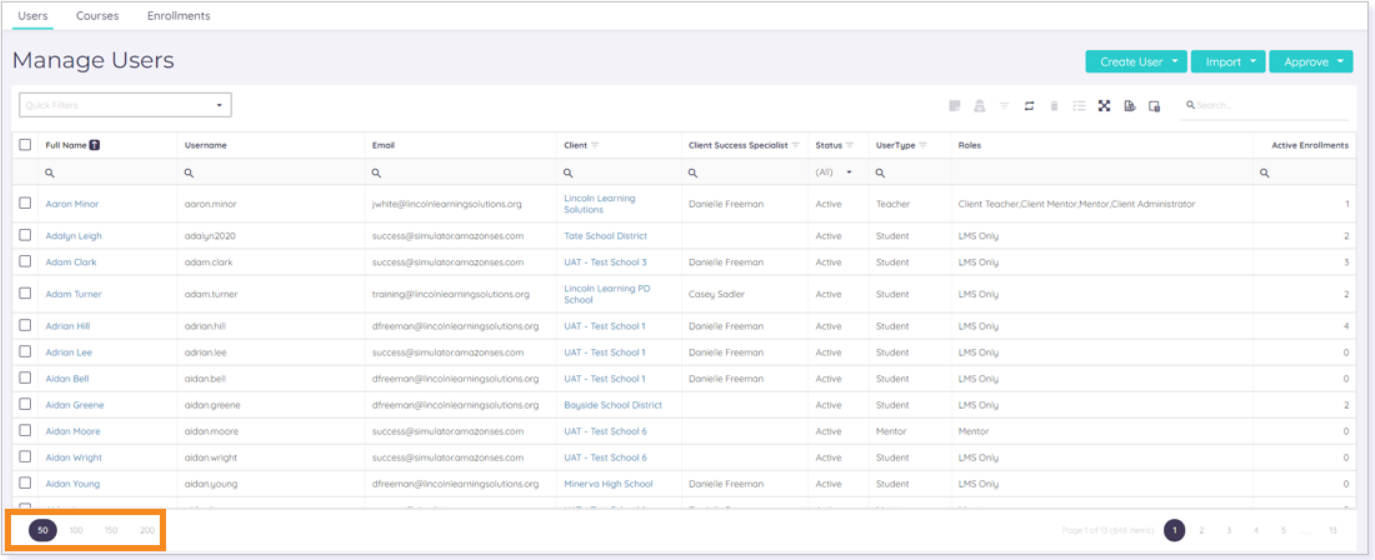The image size is (1375, 560).
Task: Click magnifier icon in Client filter cell
Action: [568, 173]
